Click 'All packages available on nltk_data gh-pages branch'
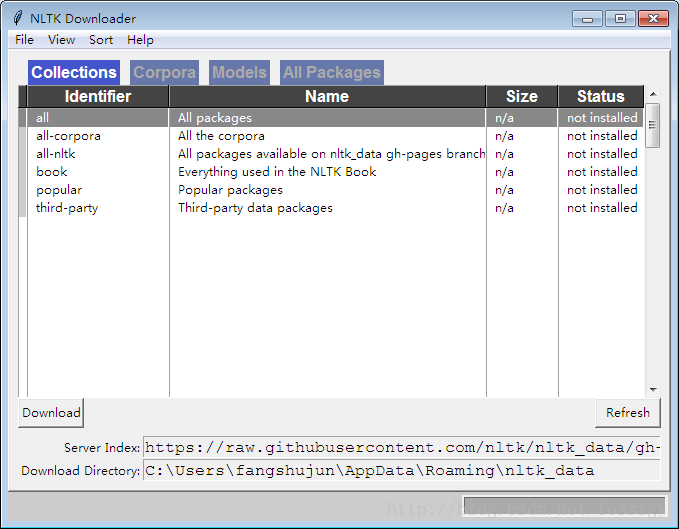 coord(332,154)
